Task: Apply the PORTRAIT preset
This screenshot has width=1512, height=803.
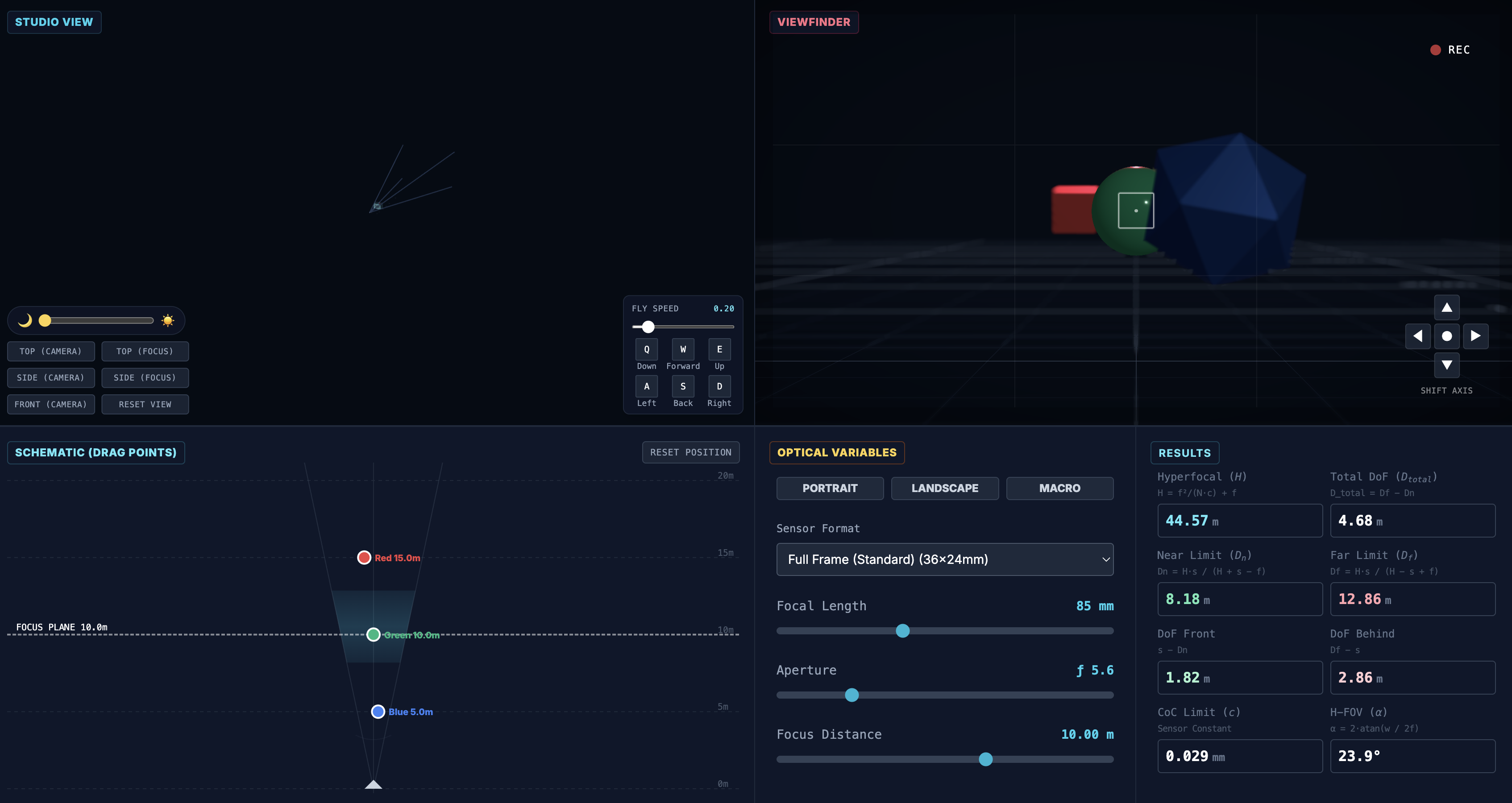Action: coord(829,488)
